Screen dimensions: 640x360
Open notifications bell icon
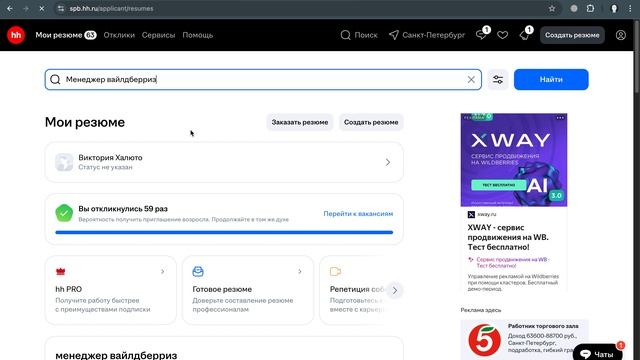coord(524,35)
